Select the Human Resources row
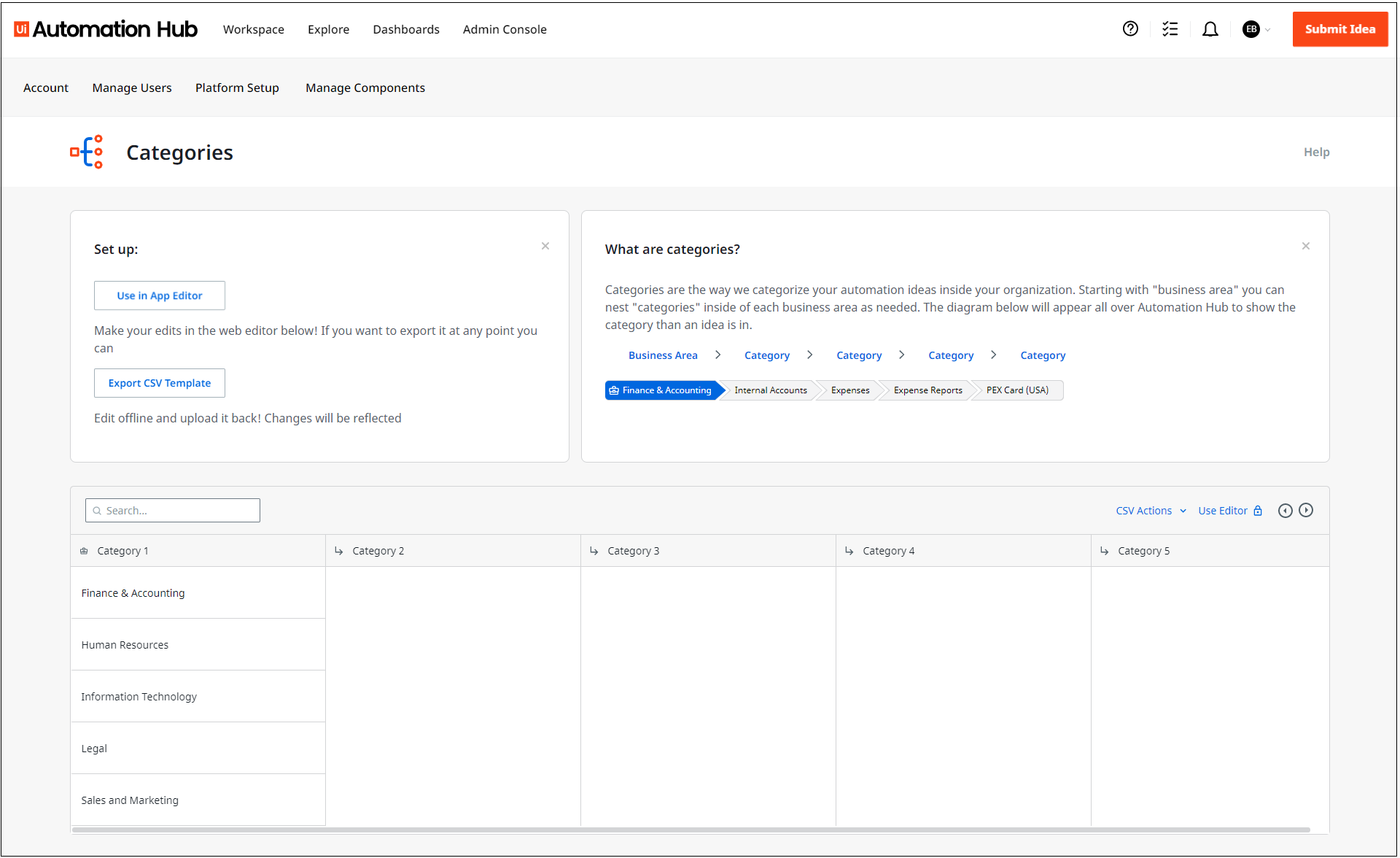This screenshot has width=1400, height=858. point(198,645)
